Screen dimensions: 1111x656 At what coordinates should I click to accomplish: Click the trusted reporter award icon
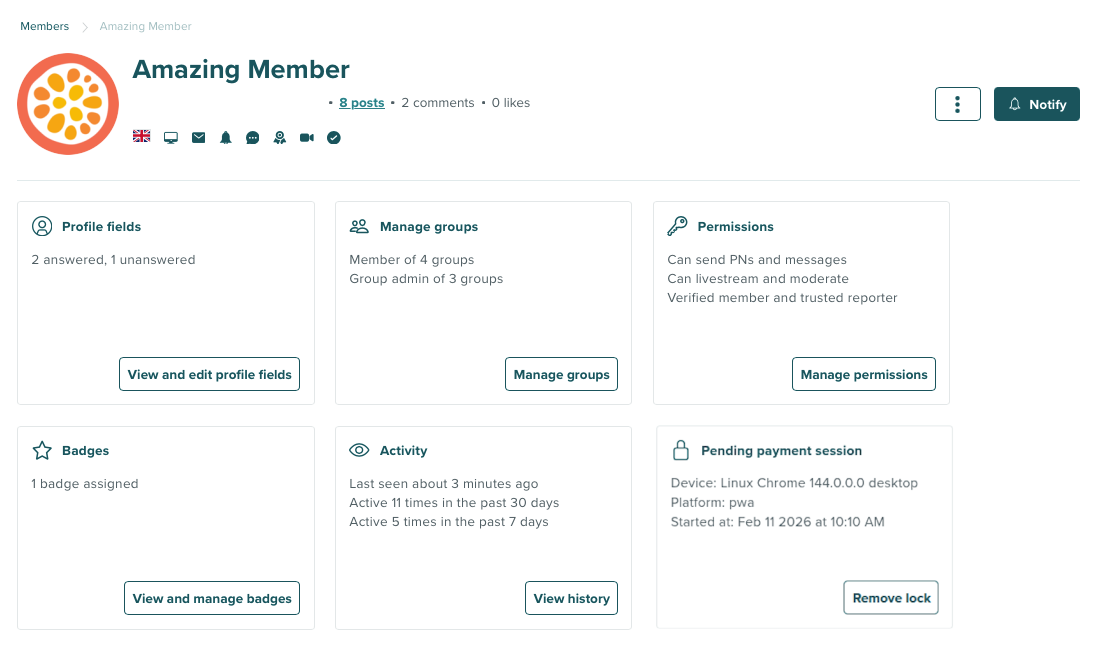point(279,137)
